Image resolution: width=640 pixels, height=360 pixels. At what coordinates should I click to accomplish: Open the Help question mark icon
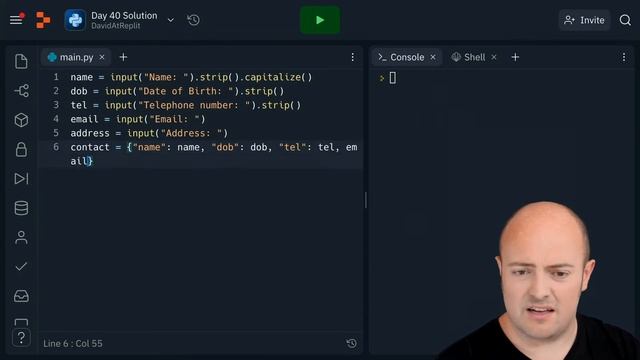coord(21,338)
